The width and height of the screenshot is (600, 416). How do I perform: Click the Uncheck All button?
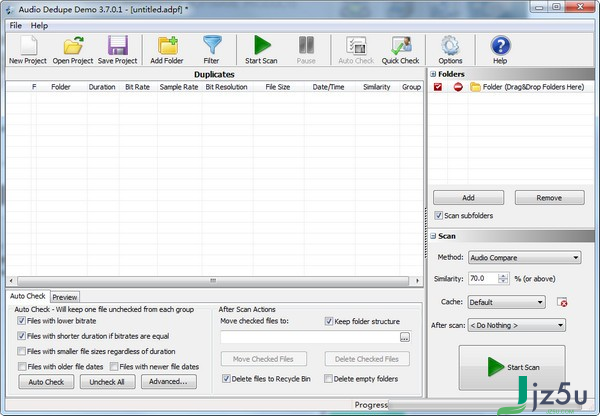click(107, 382)
